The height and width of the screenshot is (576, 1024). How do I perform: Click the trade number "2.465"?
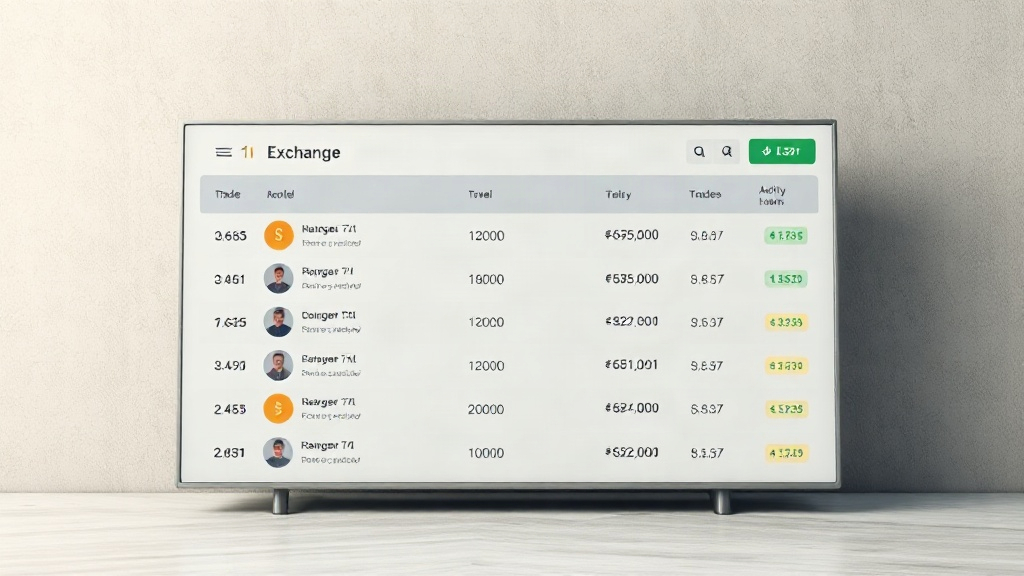tap(230, 409)
